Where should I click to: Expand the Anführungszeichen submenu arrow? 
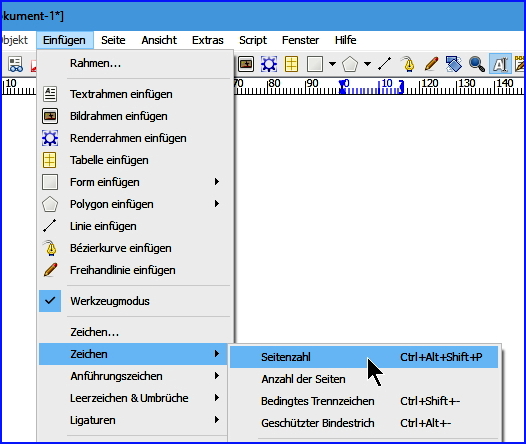[217, 376]
